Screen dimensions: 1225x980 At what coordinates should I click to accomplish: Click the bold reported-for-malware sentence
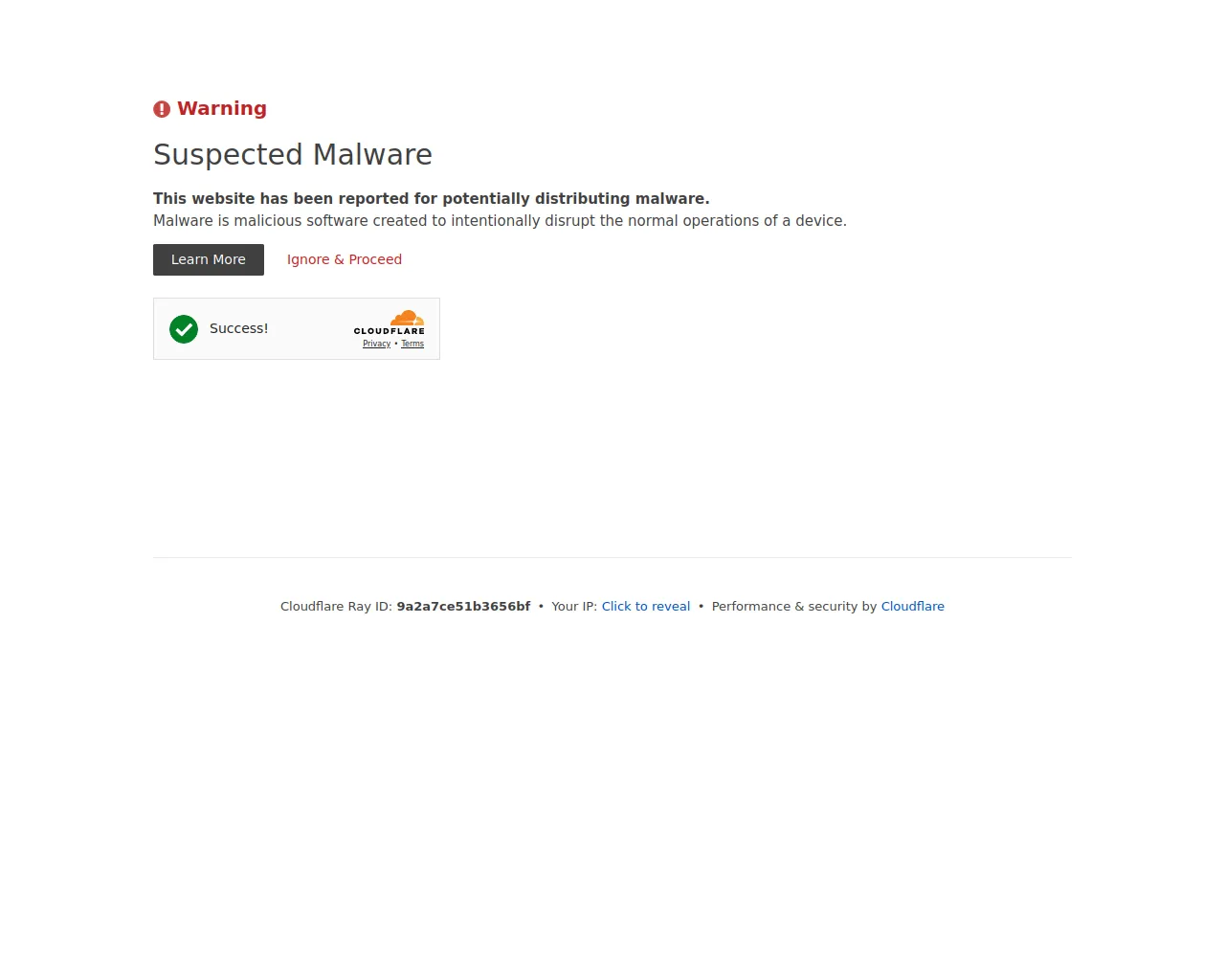click(x=432, y=198)
